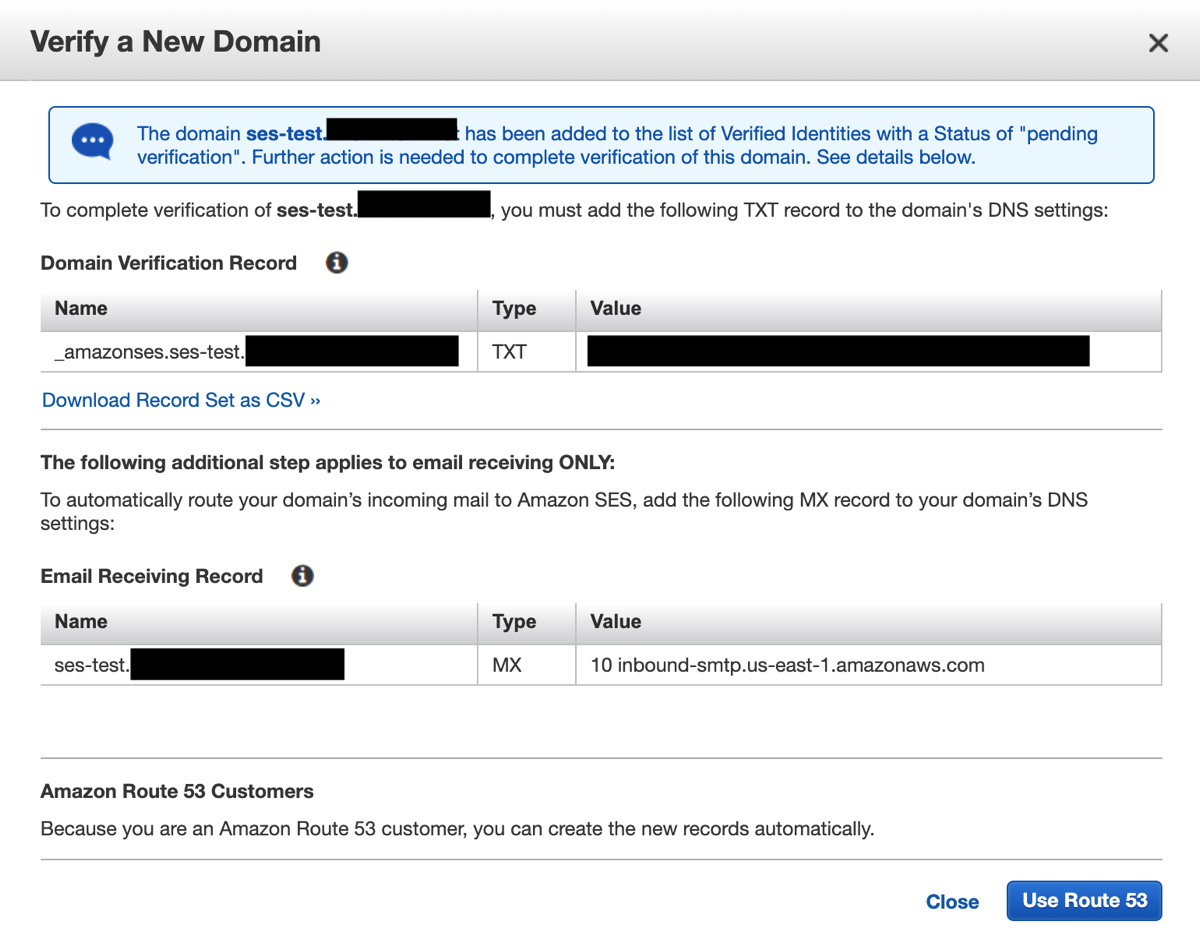Click the speech bubble icon in the banner
The width and height of the screenshot is (1200, 943).
[93, 141]
